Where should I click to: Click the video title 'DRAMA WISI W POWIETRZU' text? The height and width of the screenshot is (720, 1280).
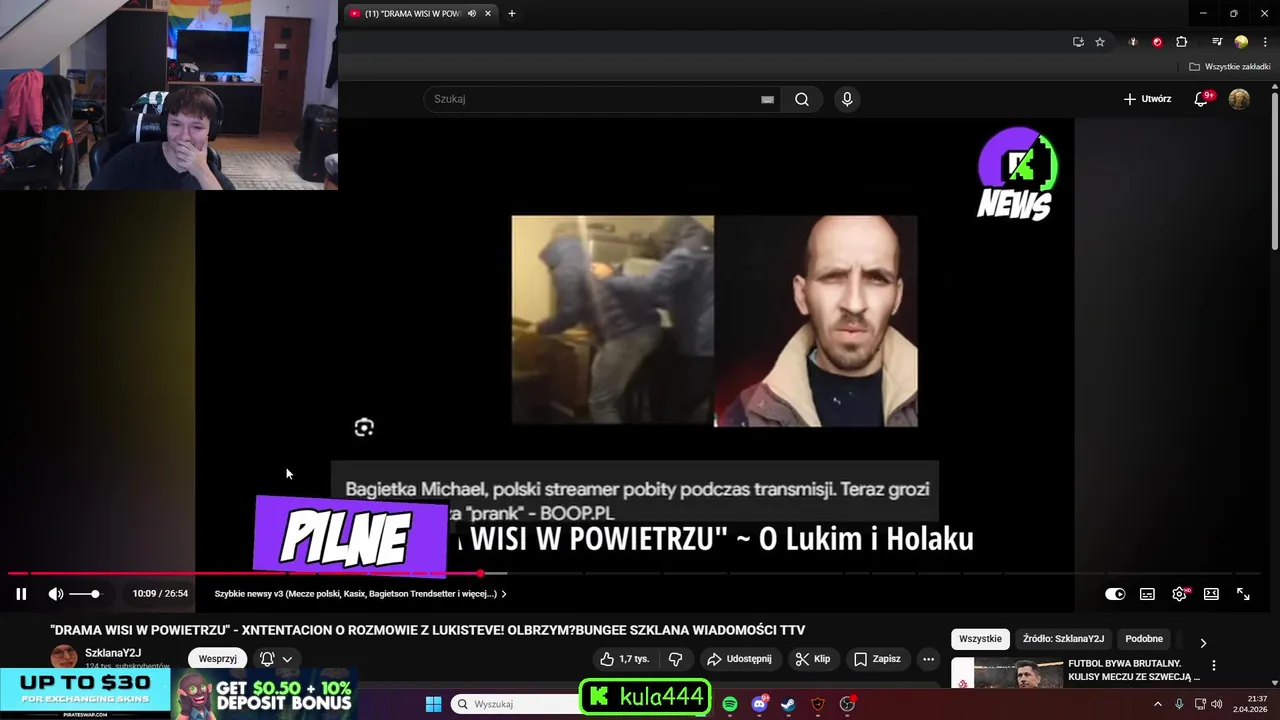tap(427, 630)
